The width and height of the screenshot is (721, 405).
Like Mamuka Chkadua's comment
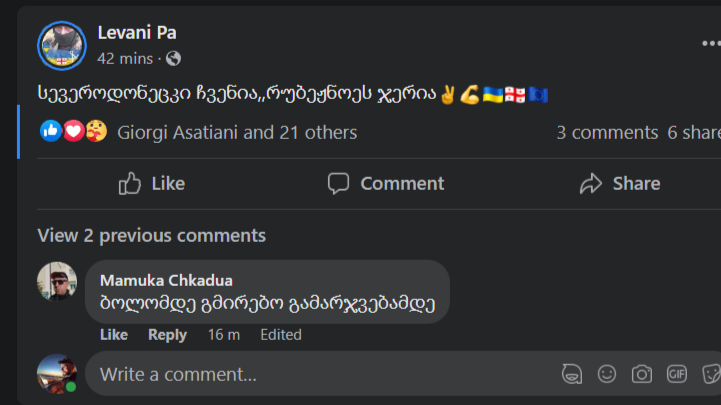[114, 335]
